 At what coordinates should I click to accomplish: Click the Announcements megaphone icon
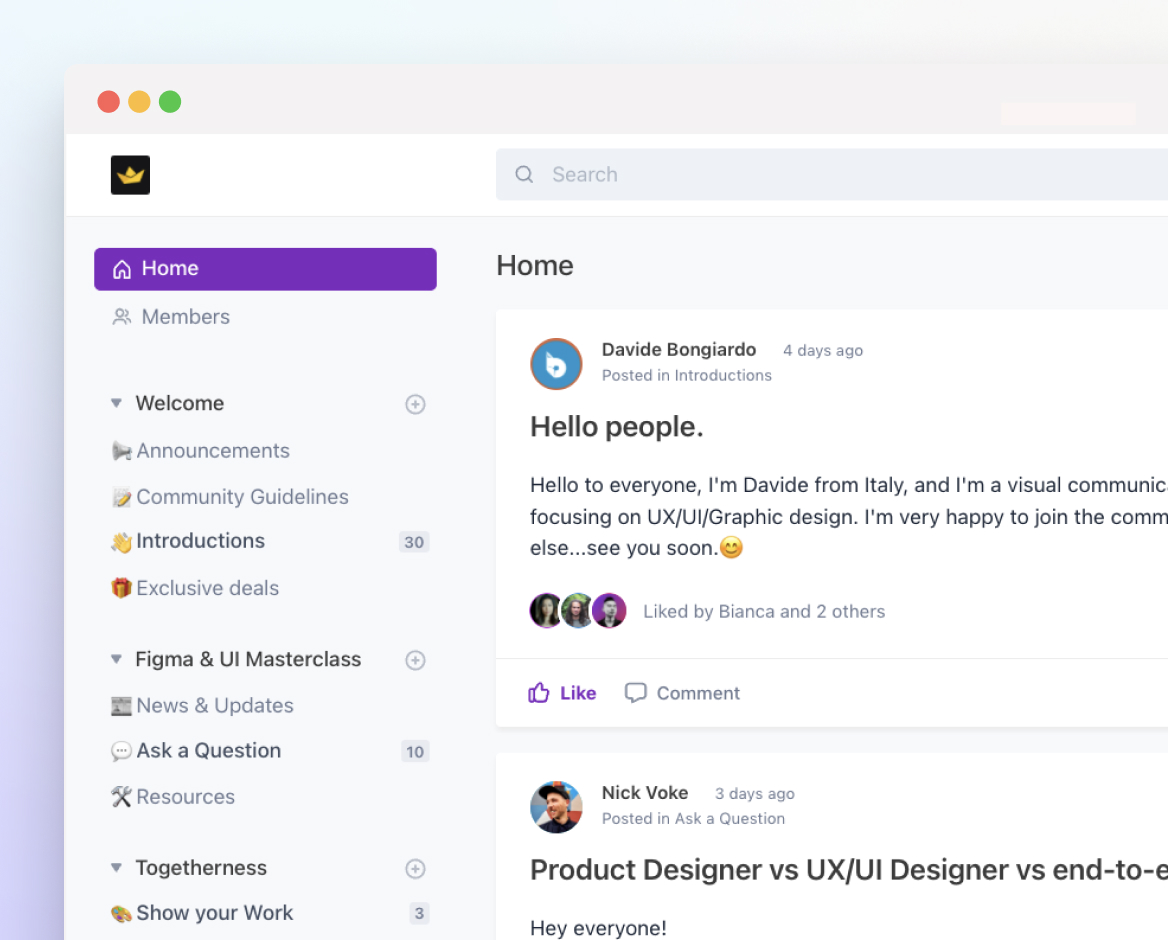click(121, 451)
